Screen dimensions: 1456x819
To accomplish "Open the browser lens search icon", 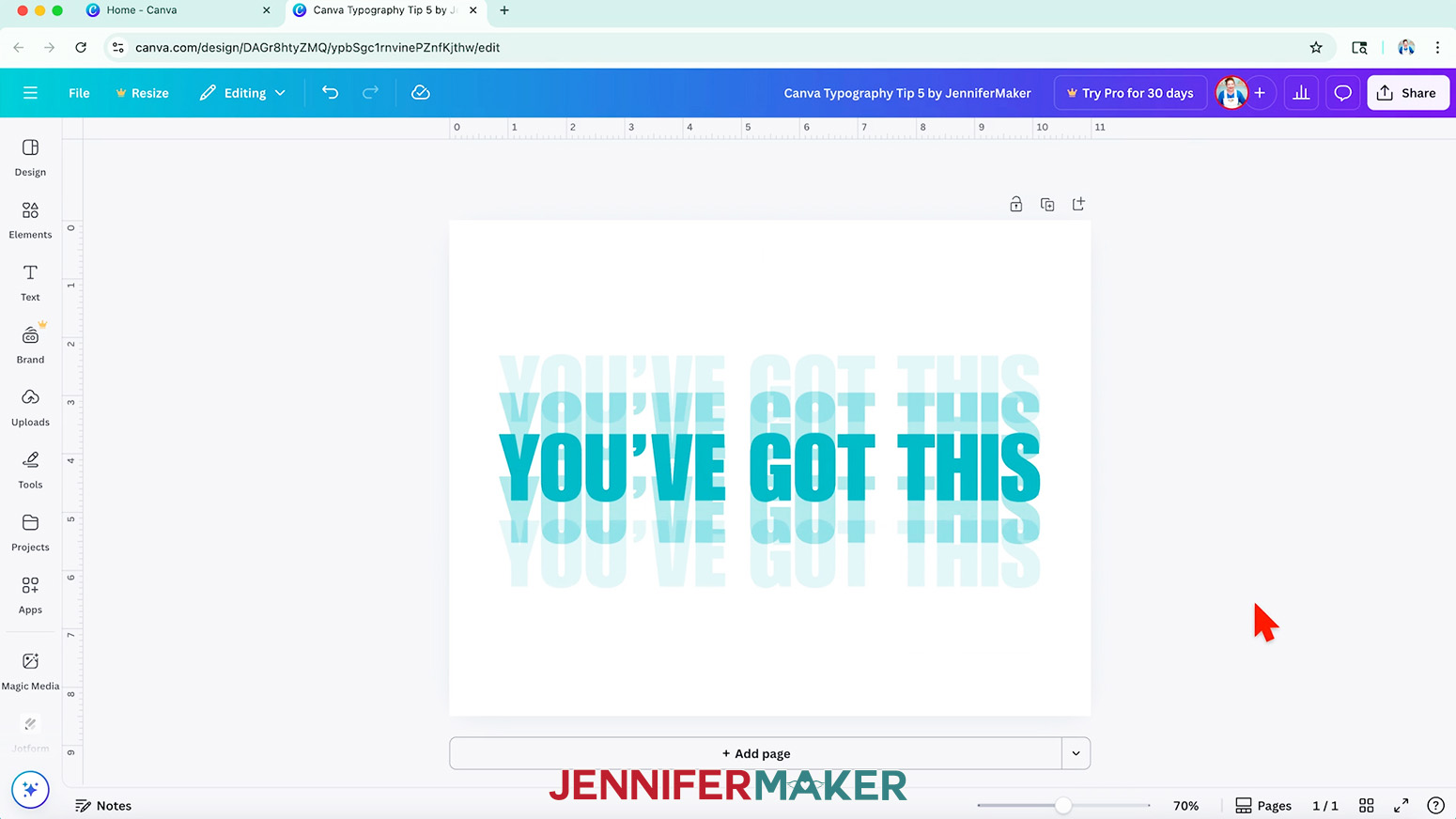I will [x=1359, y=47].
